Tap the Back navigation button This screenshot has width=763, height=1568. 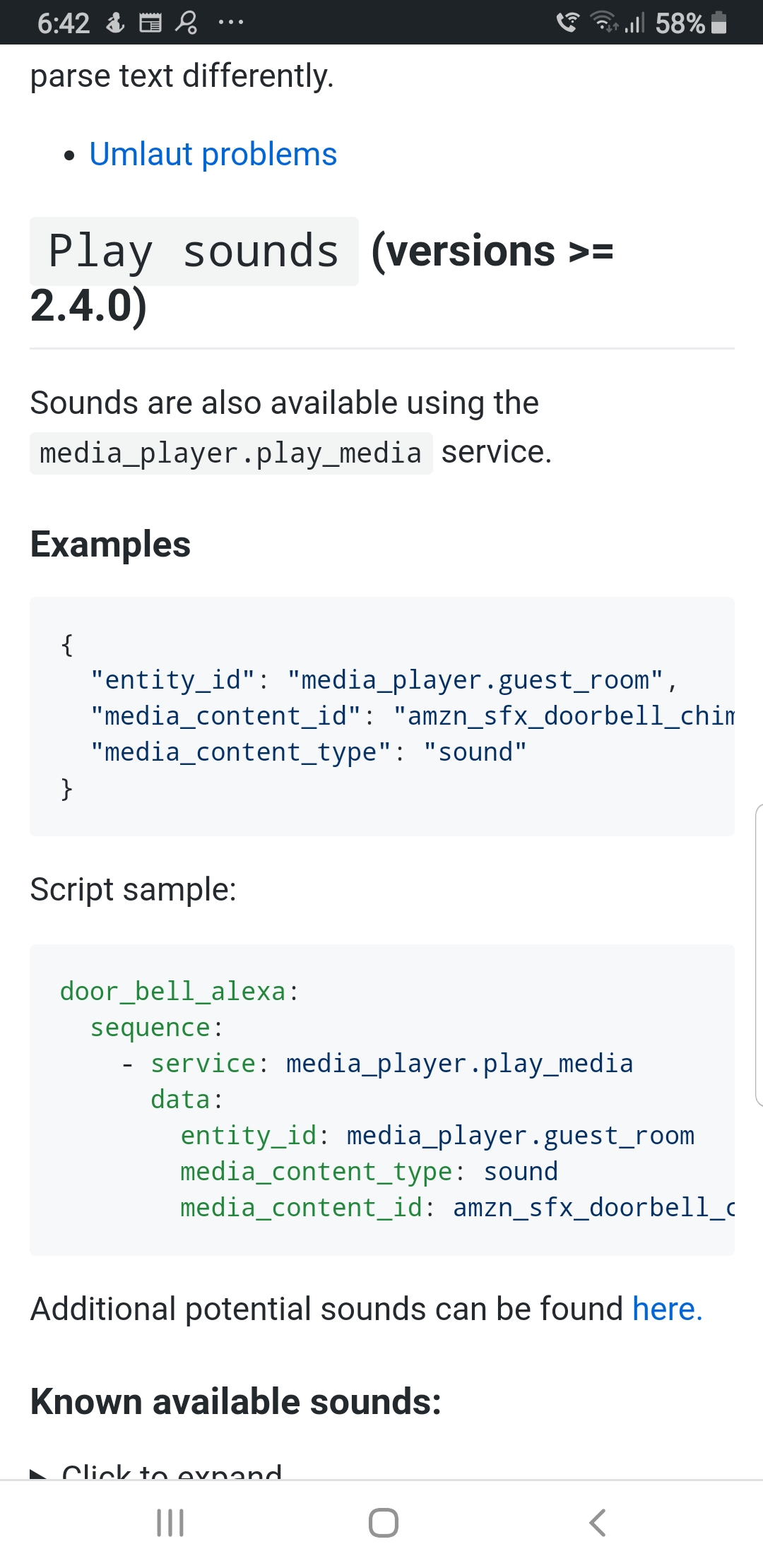pos(597,1523)
